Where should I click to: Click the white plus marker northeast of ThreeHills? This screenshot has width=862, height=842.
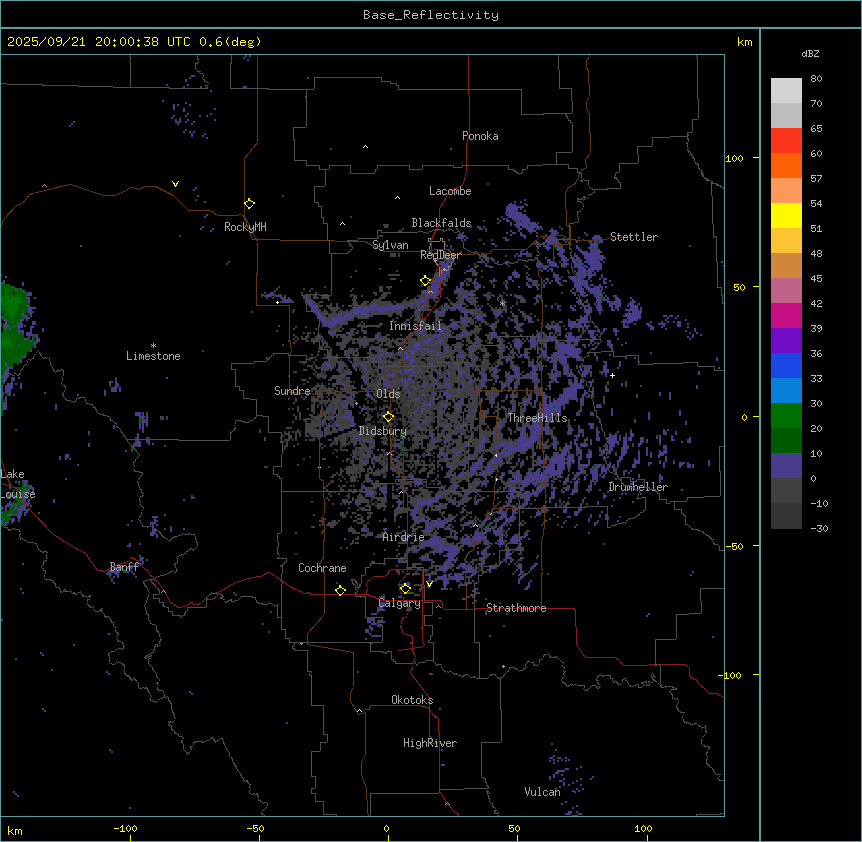click(612, 374)
